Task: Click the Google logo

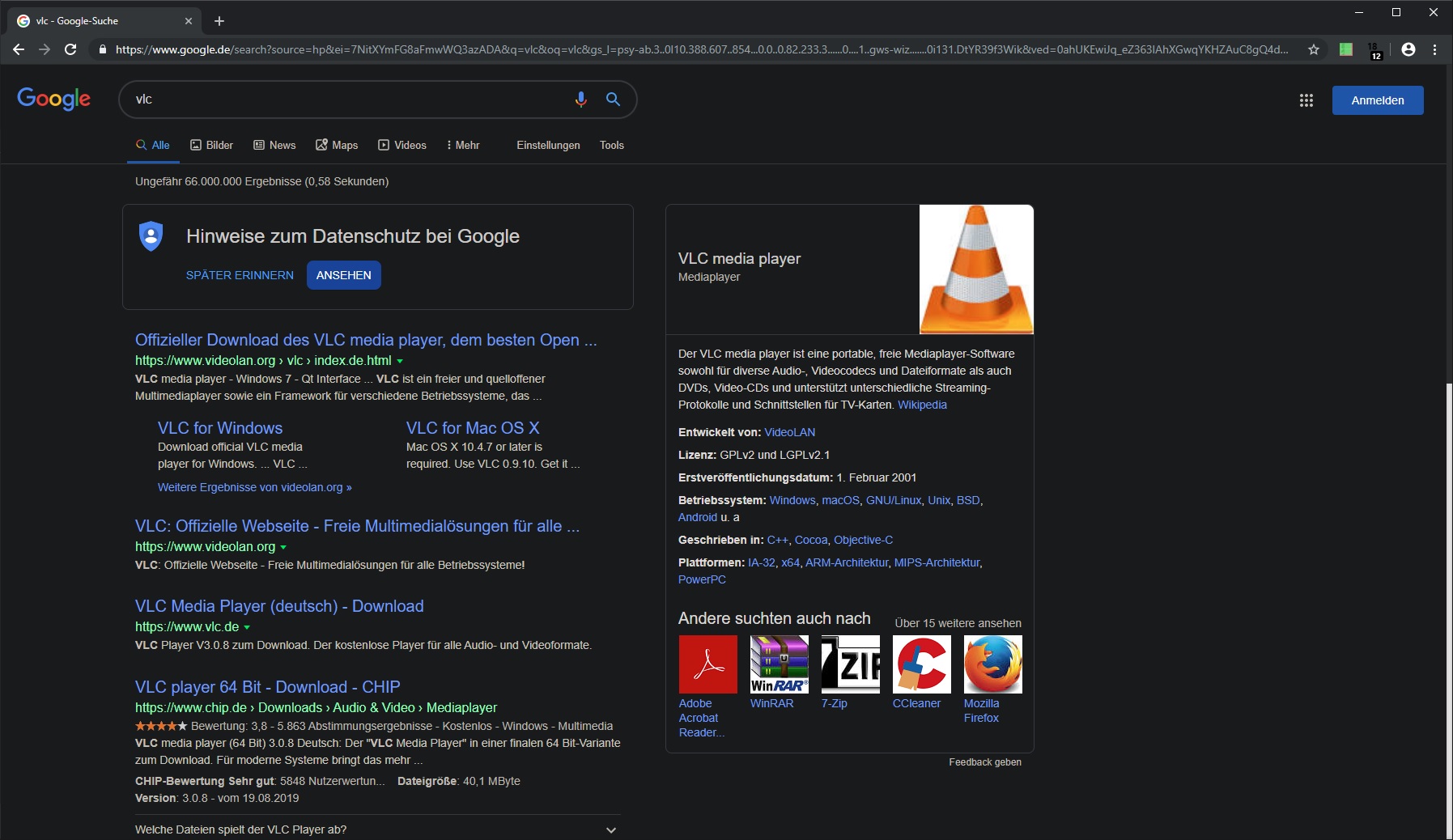Action: tap(53, 99)
